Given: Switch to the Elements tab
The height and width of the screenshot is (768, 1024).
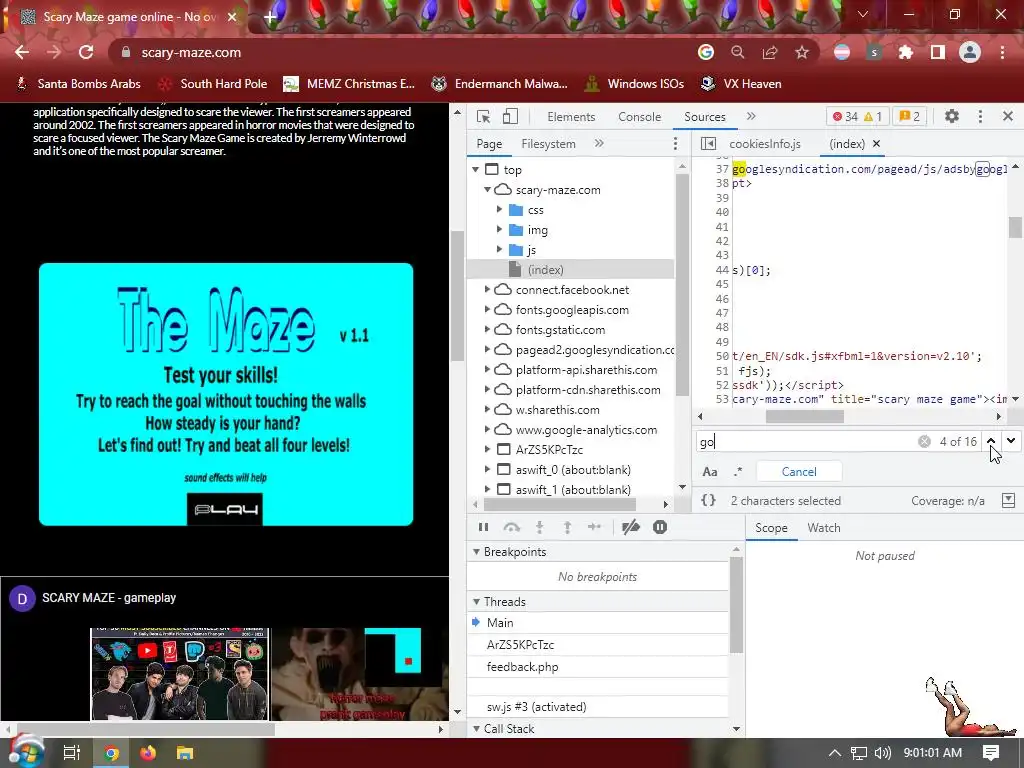Looking at the screenshot, I should click(571, 117).
